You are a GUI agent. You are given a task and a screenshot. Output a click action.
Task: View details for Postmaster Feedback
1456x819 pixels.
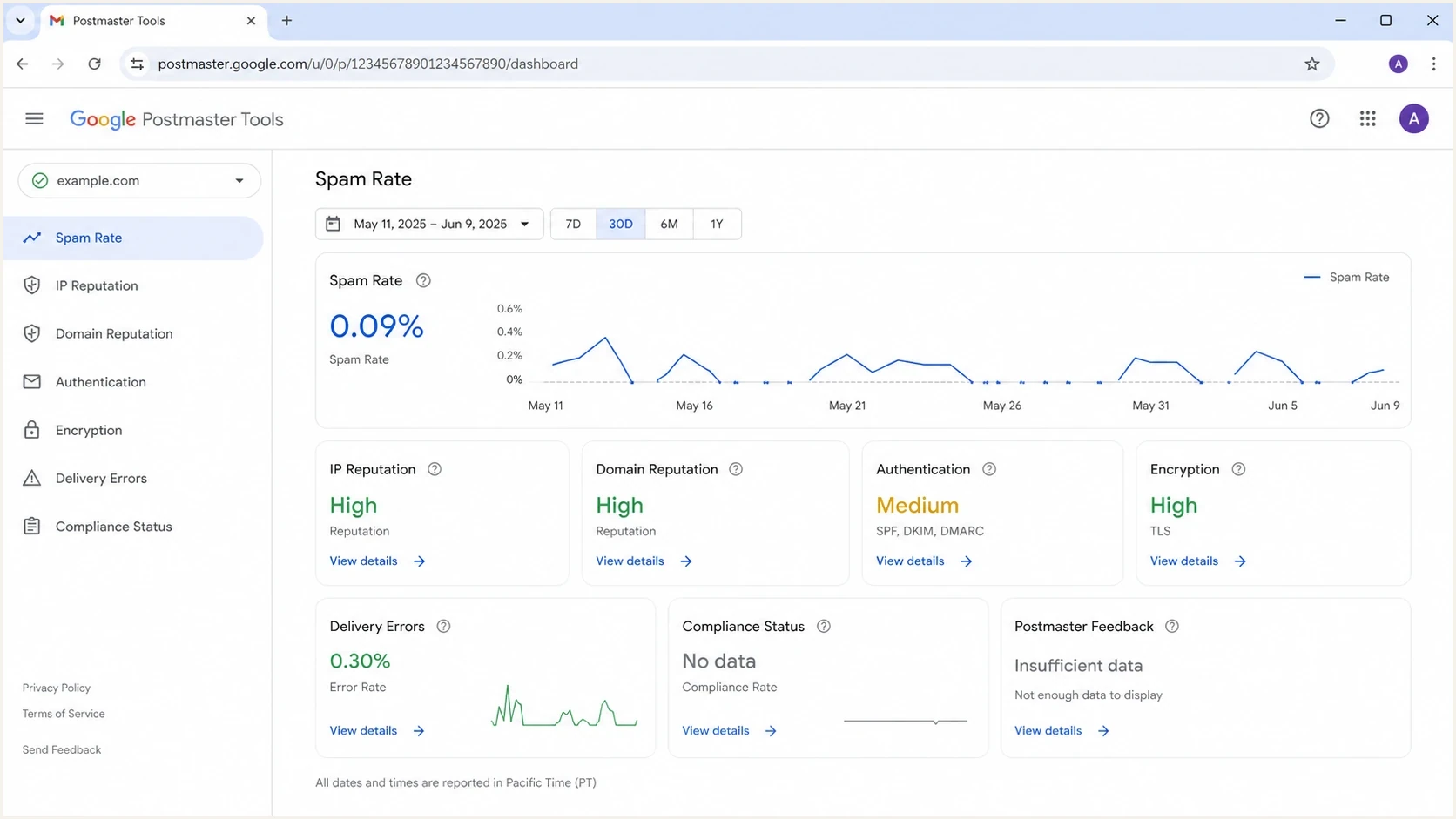coord(1062,730)
